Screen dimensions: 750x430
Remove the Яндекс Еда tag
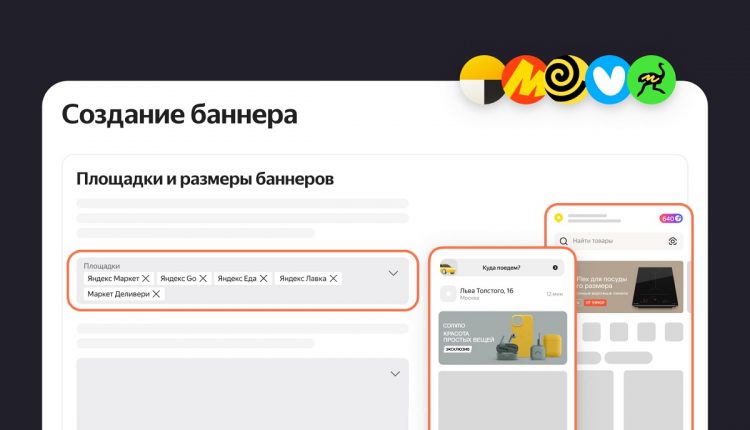264,278
